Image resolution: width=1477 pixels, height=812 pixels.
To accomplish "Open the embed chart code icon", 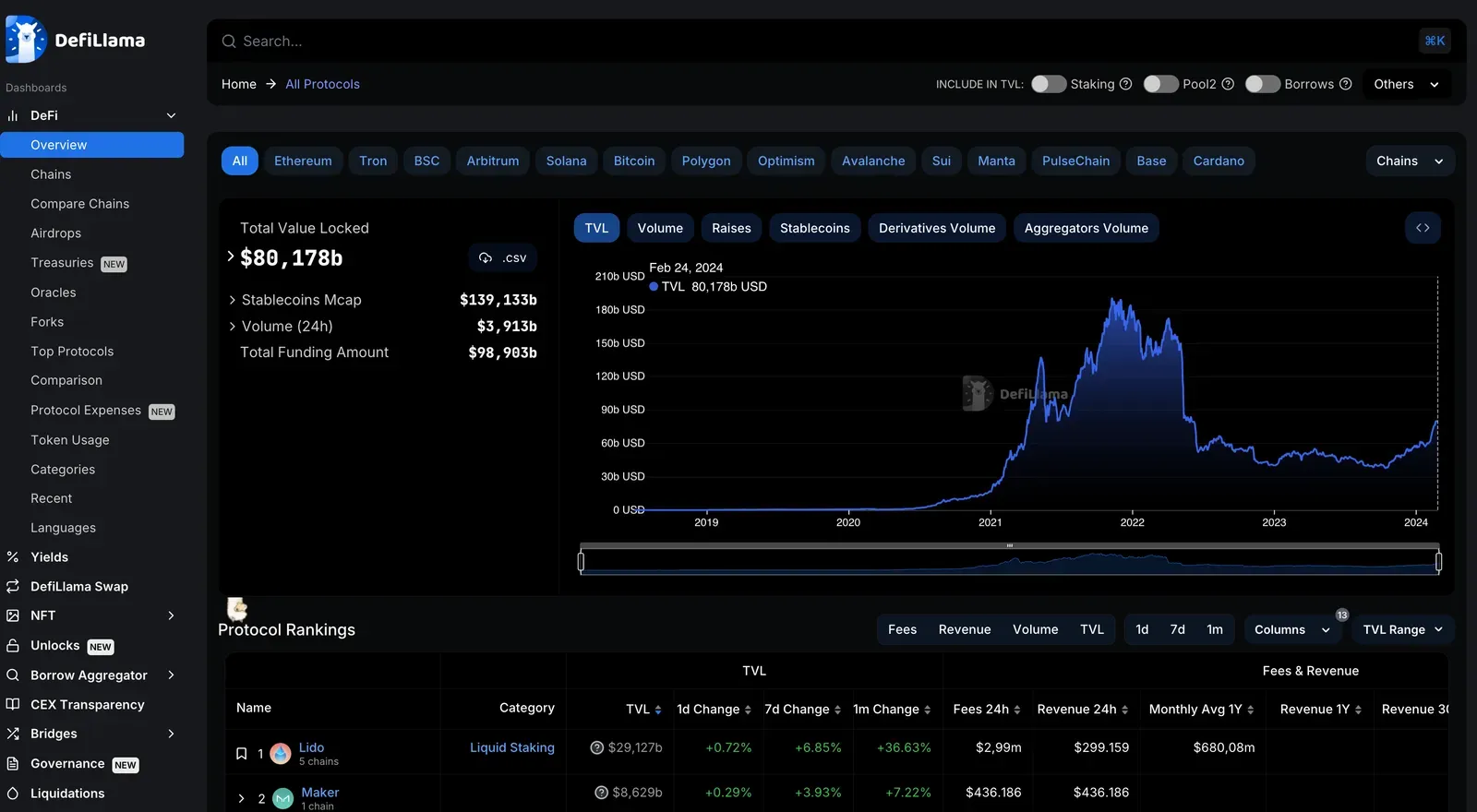I will pos(1423,228).
